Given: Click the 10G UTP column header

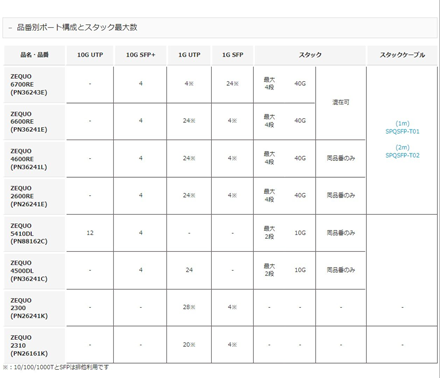Looking at the screenshot, I should [90, 55].
